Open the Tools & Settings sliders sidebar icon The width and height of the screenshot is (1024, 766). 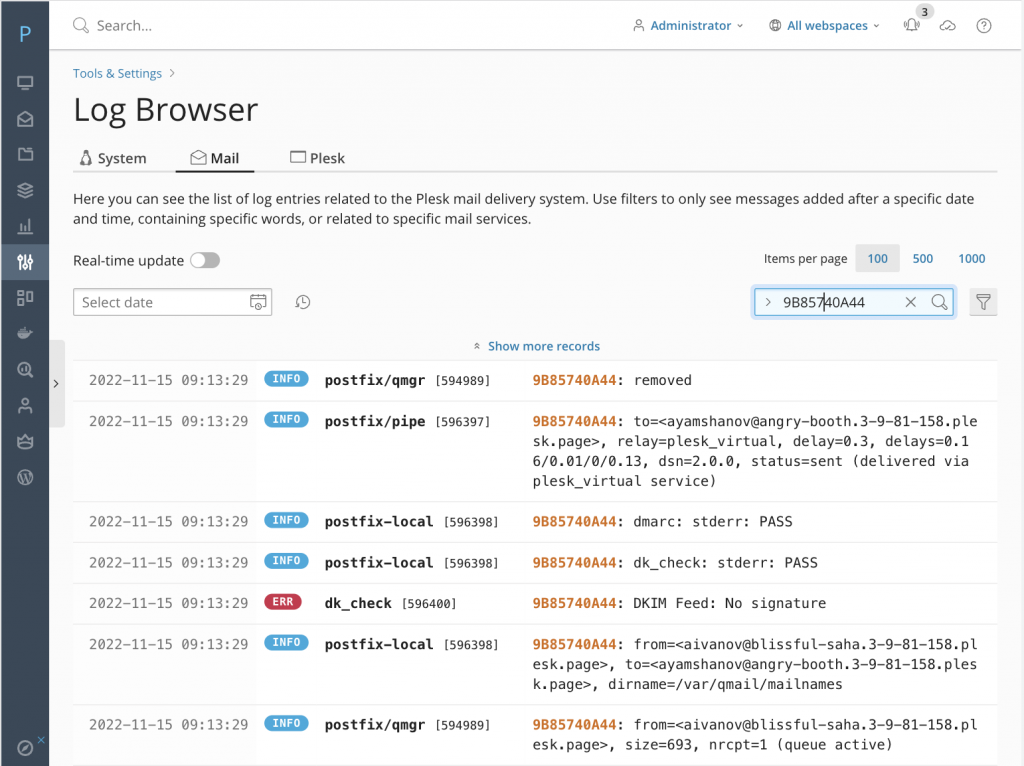tap(25, 262)
